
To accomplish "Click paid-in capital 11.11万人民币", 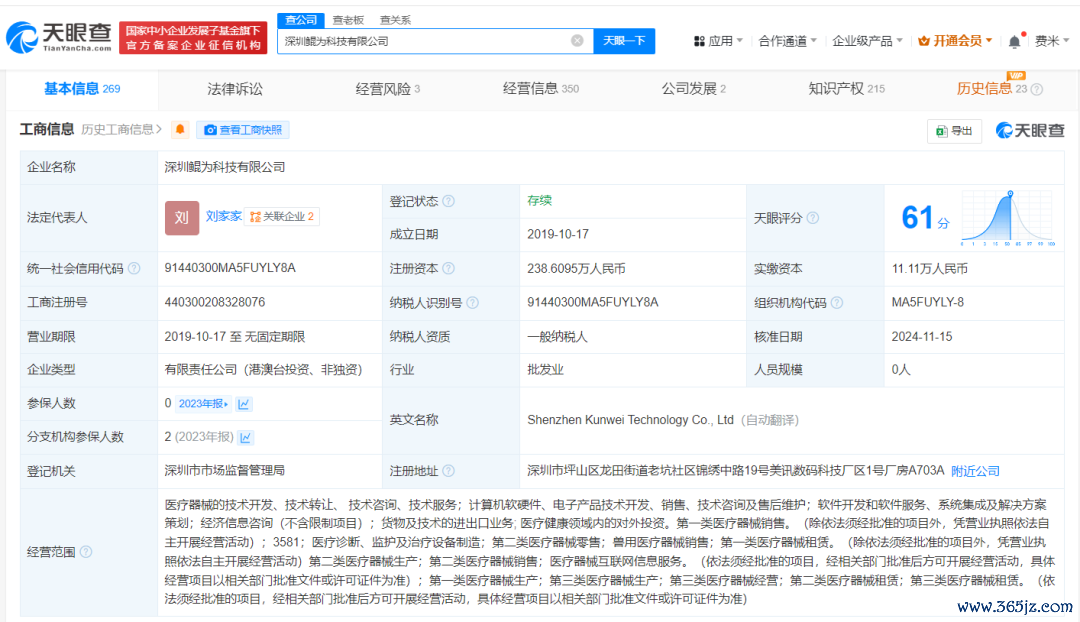I will tap(930, 269).
